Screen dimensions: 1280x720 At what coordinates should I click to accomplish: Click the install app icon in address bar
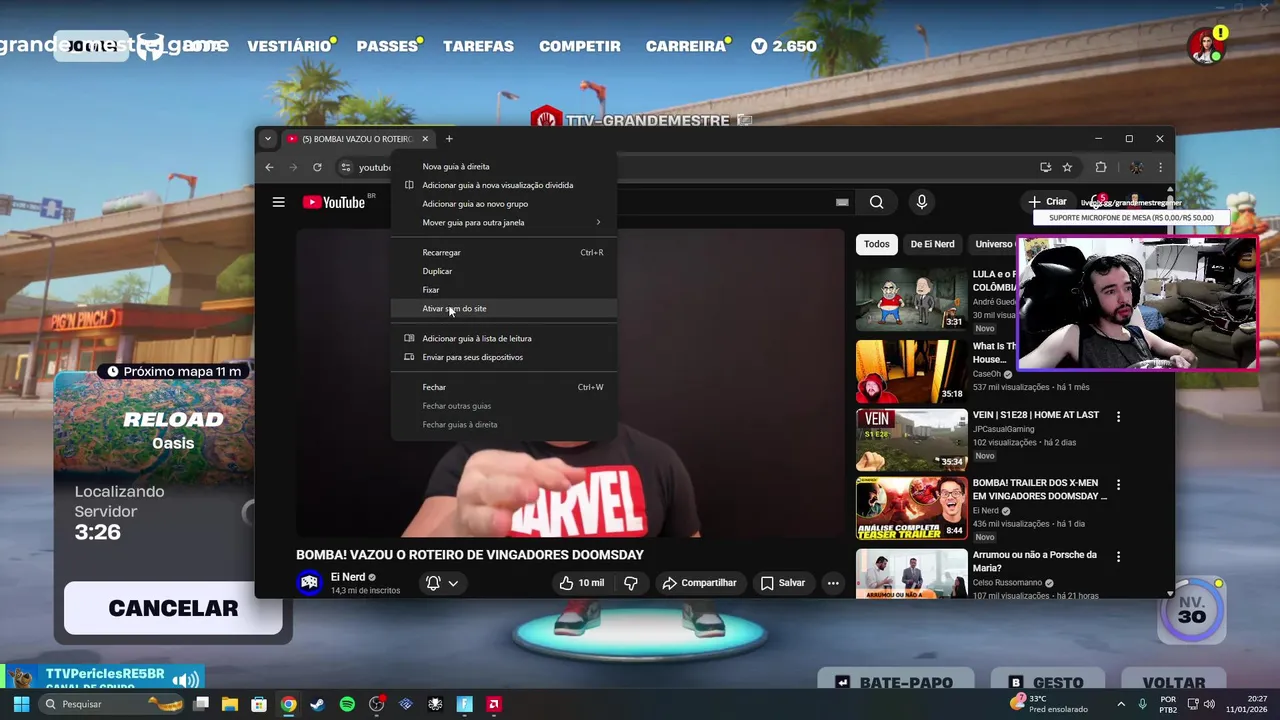pyautogui.click(x=1045, y=167)
